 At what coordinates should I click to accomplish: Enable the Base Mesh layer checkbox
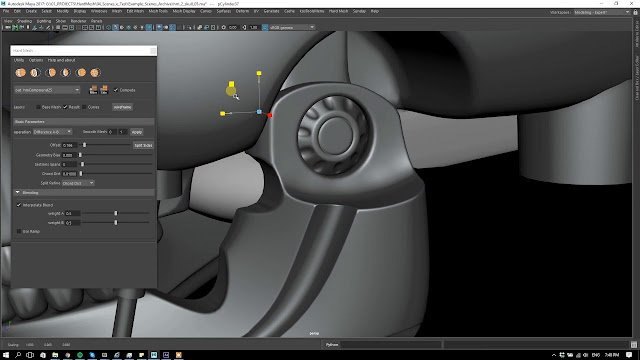(38, 107)
